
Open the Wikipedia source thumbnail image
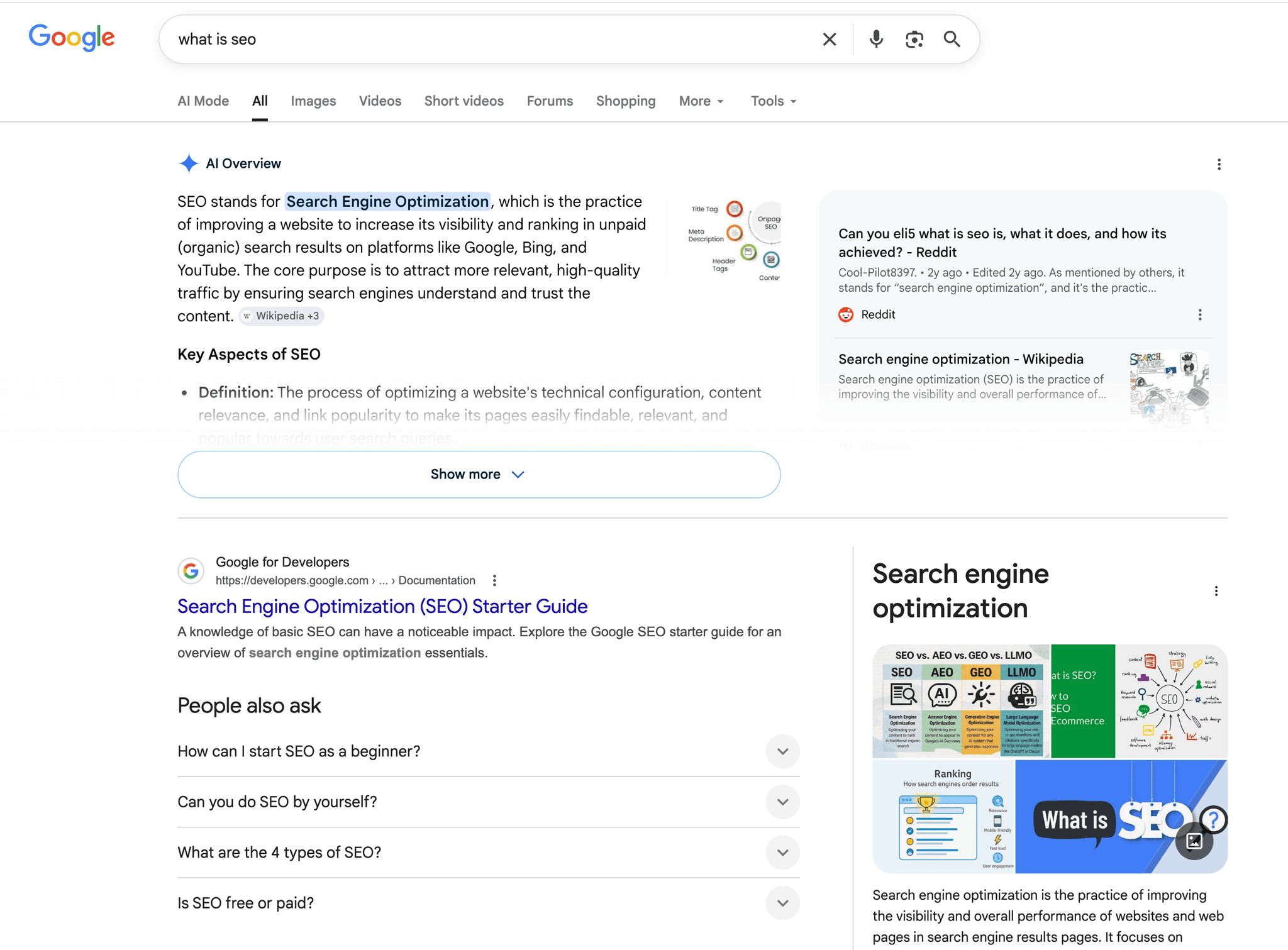pyautogui.click(x=1169, y=388)
